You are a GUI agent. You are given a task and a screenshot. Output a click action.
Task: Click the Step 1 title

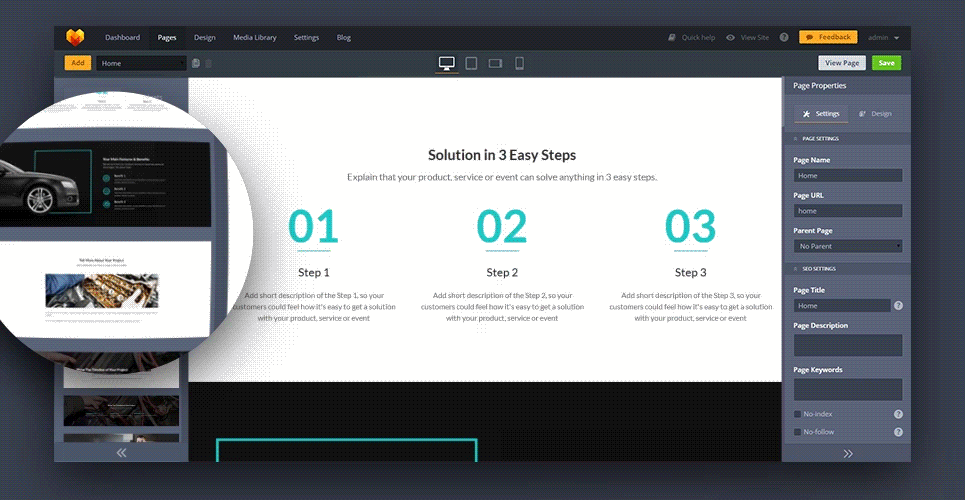(x=314, y=272)
